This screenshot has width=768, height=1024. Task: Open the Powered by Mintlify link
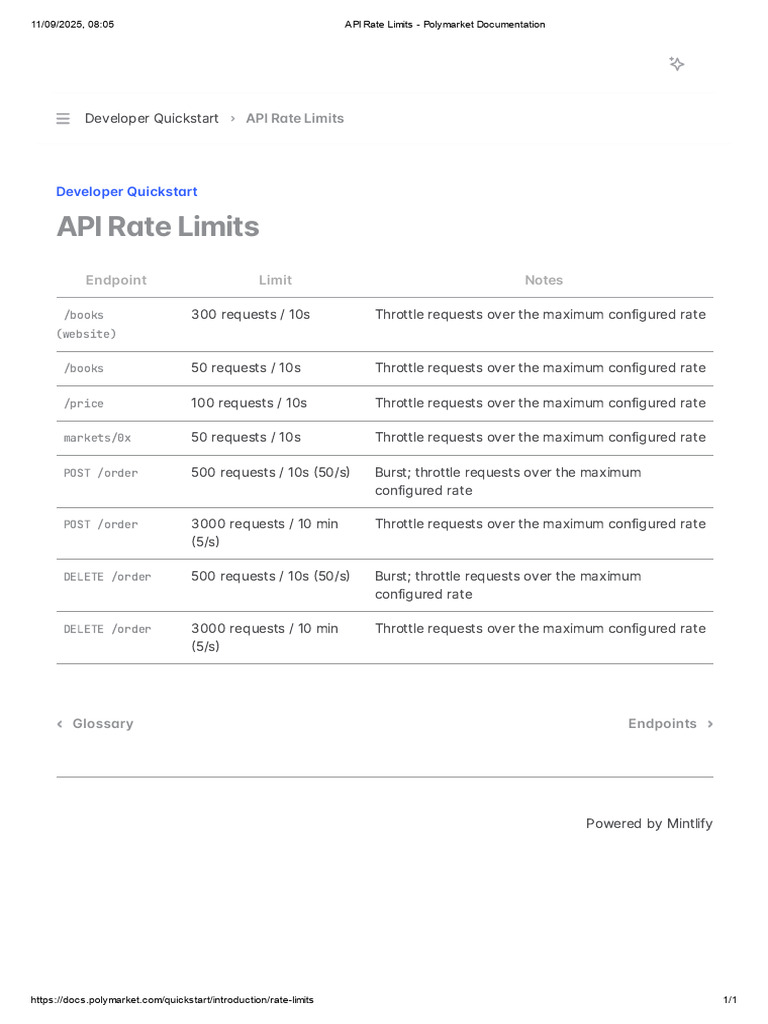tap(649, 823)
